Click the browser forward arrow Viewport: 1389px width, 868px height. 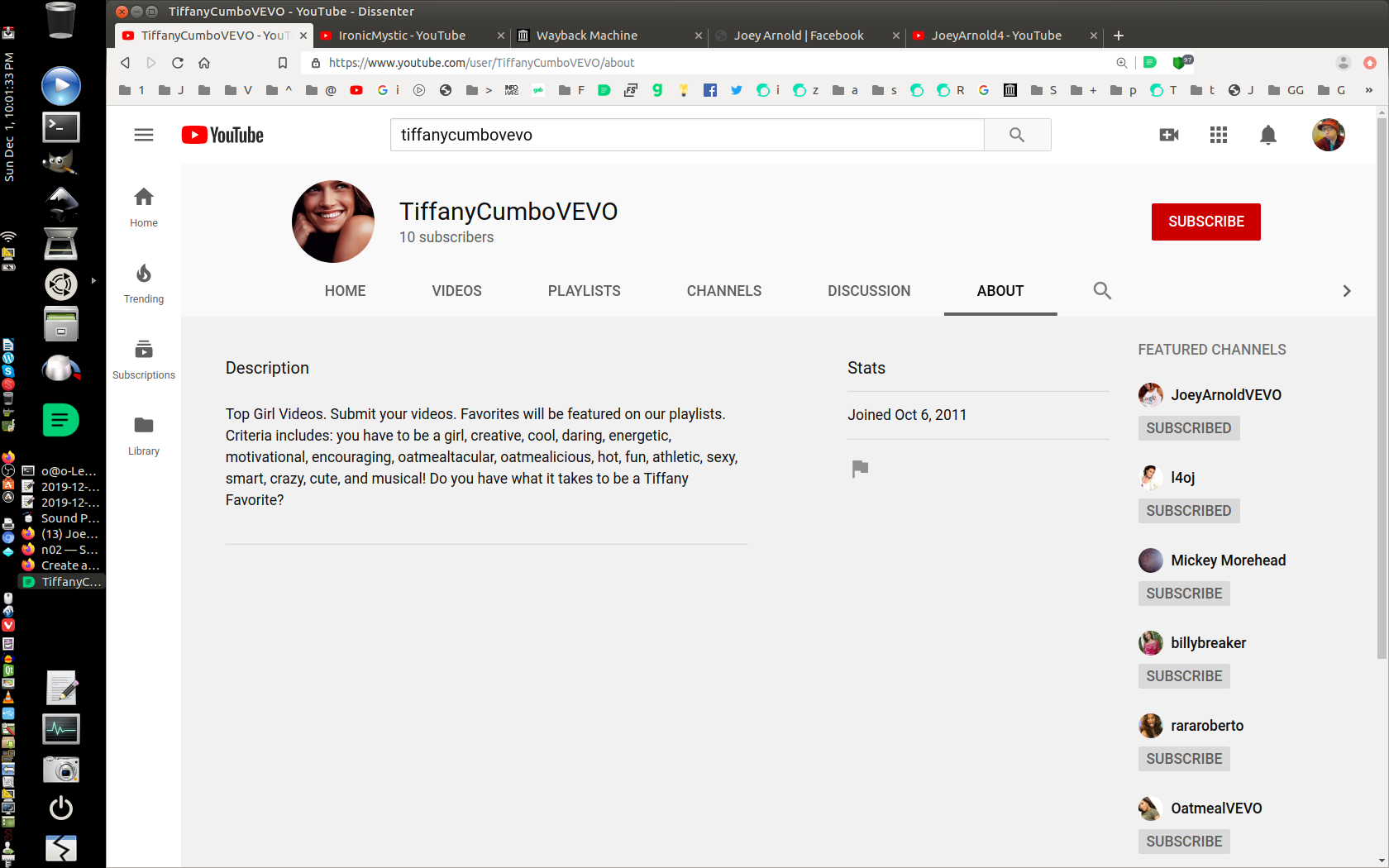coord(151,63)
